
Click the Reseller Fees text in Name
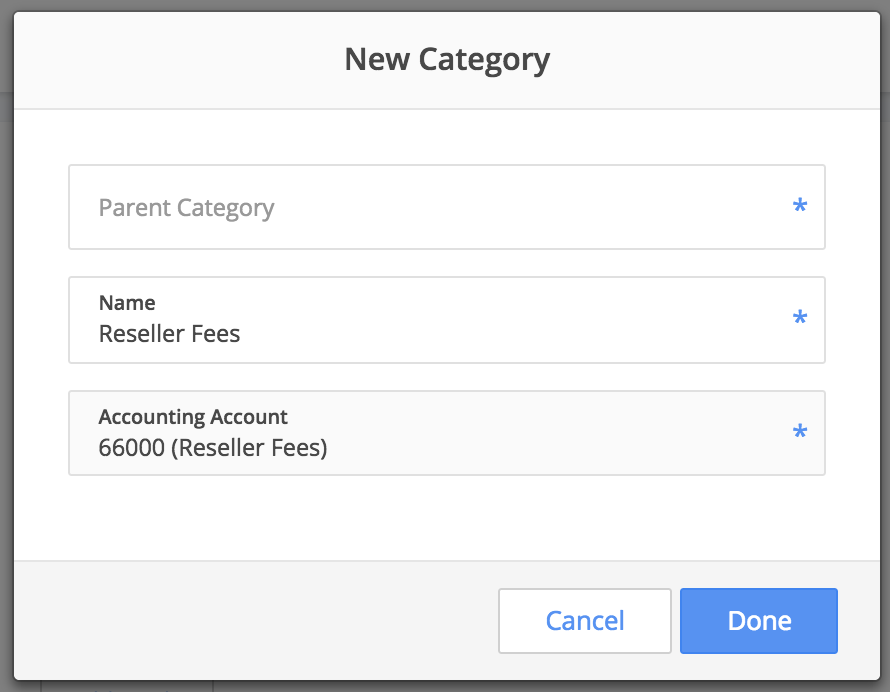(169, 334)
